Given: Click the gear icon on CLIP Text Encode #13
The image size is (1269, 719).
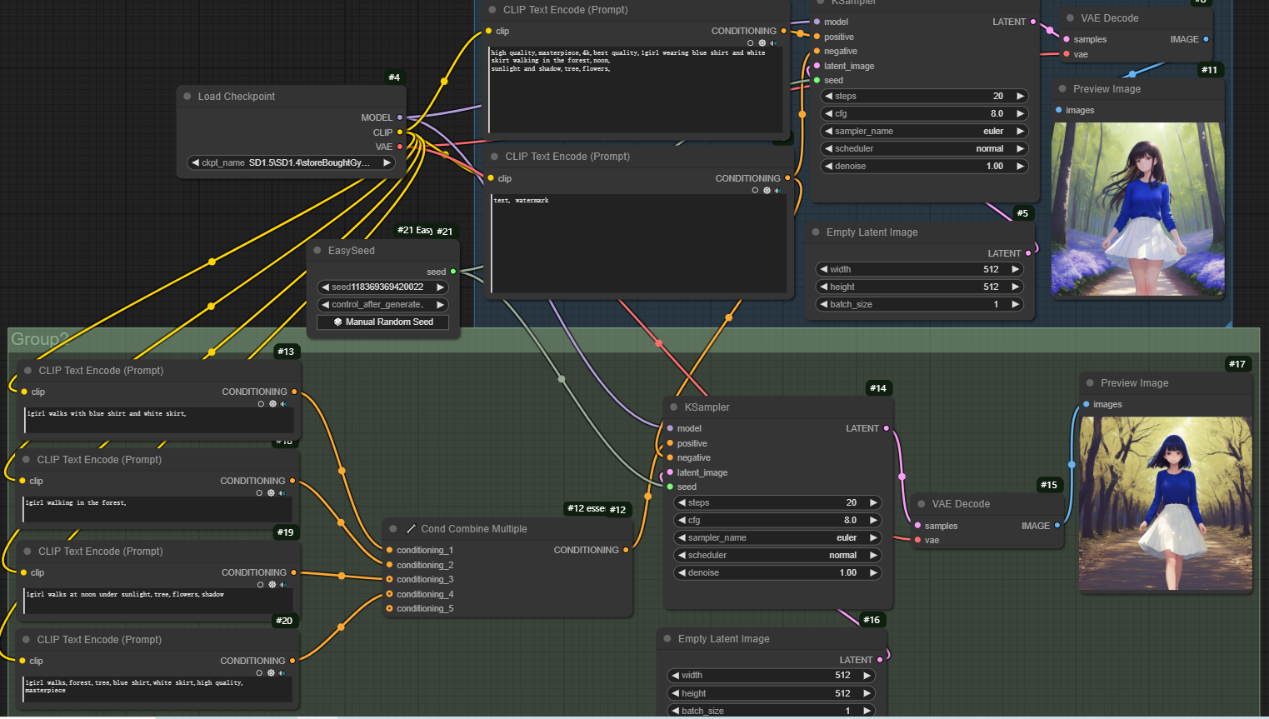Looking at the screenshot, I should coord(272,404).
